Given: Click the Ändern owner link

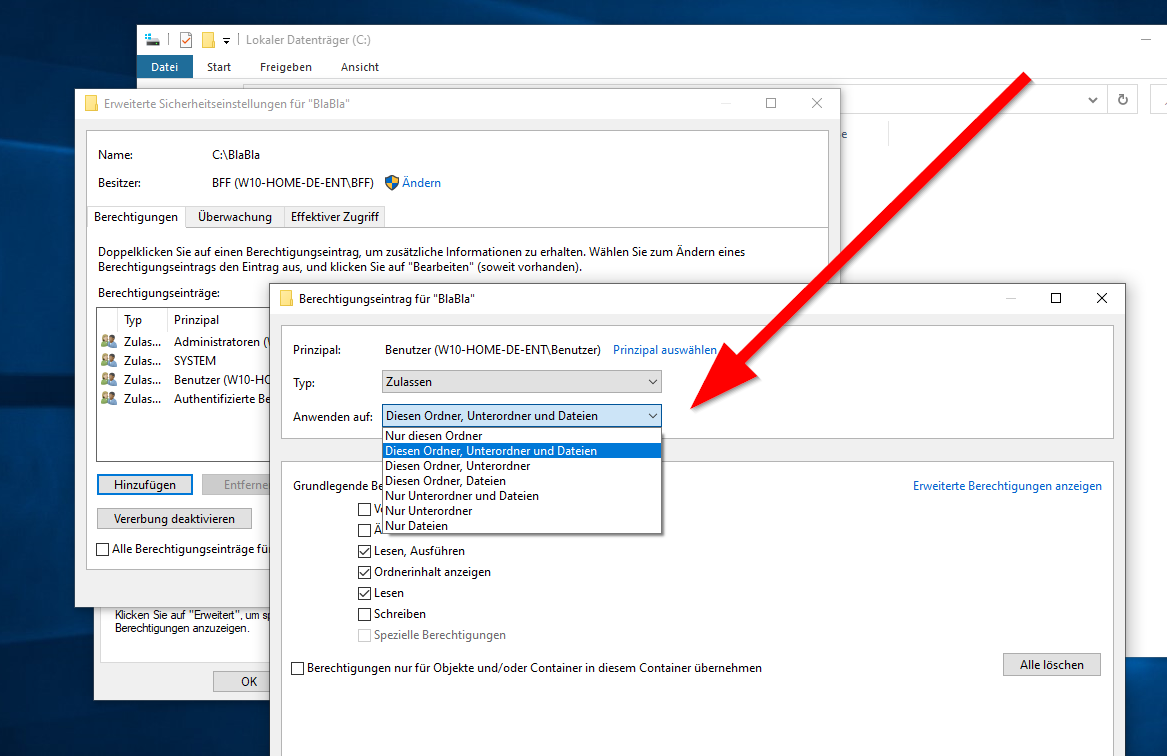Looking at the screenshot, I should 421,182.
